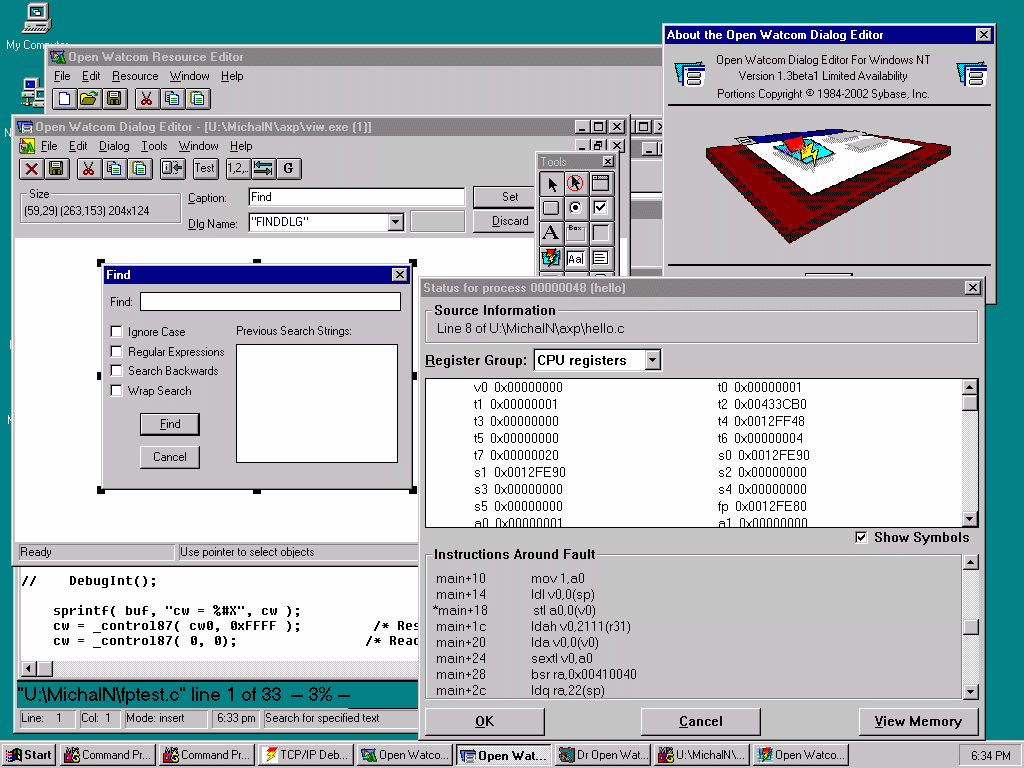The image size is (1024, 768).
Task: Toggle the Regular Expressions checkbox
Action: [x=116, y=351]
